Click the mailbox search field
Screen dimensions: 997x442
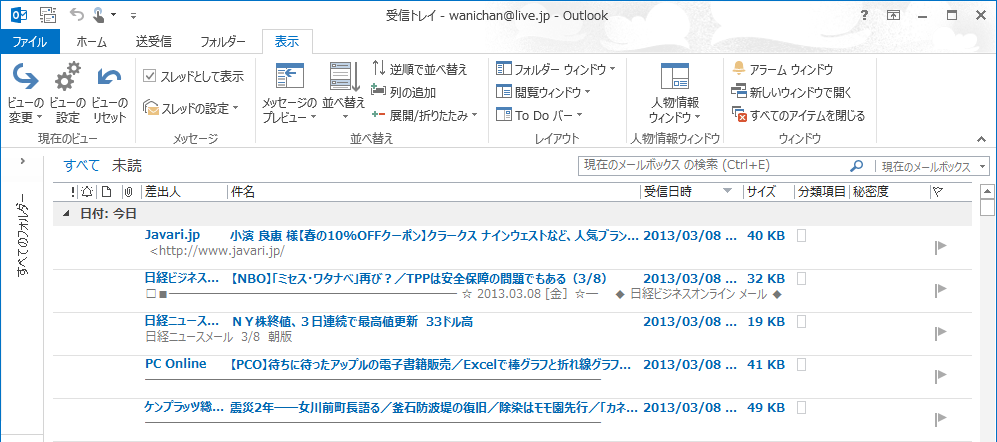coord(715,166)
